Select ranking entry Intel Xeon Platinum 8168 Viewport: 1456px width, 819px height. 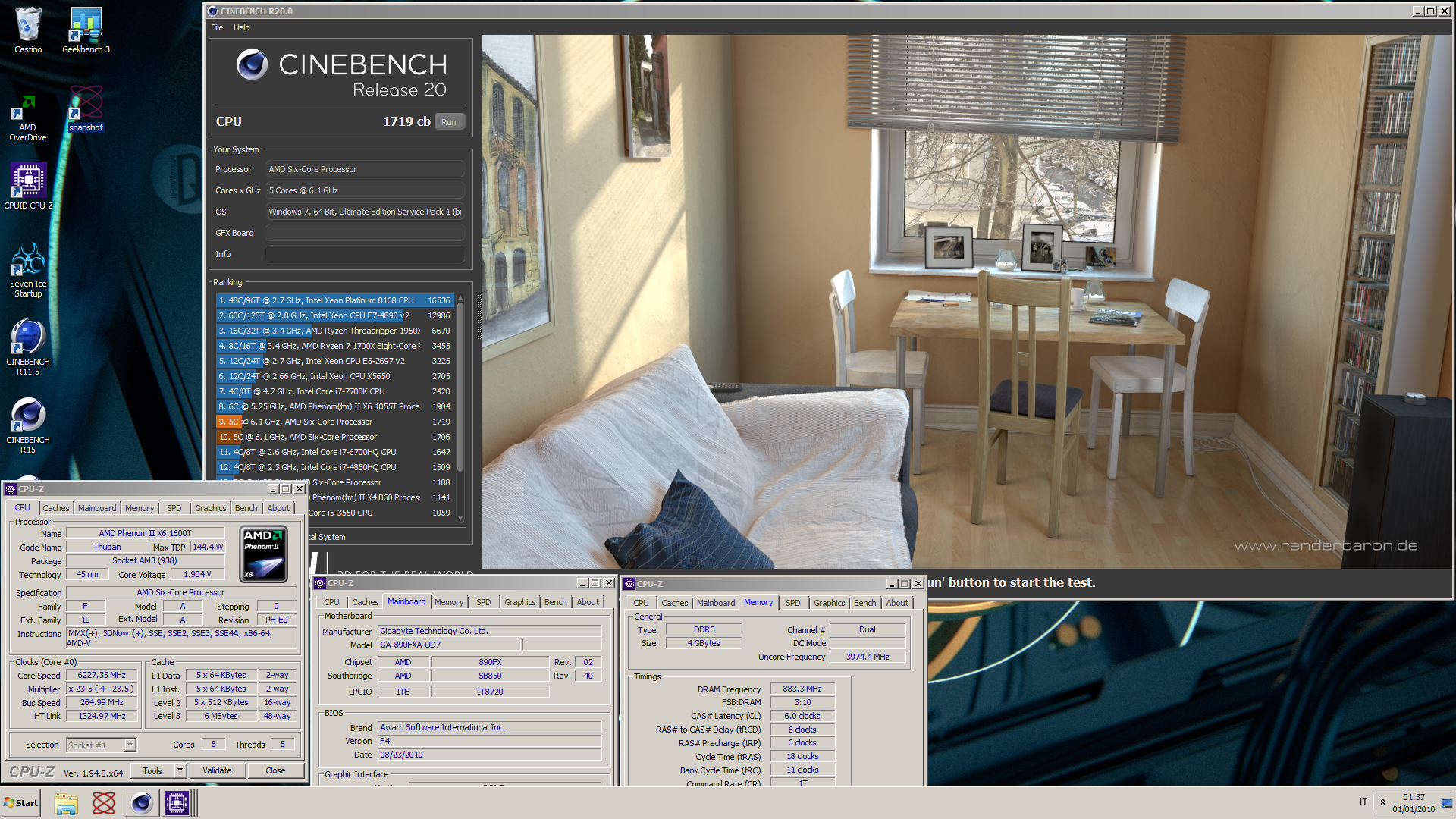tap(334, 300)
